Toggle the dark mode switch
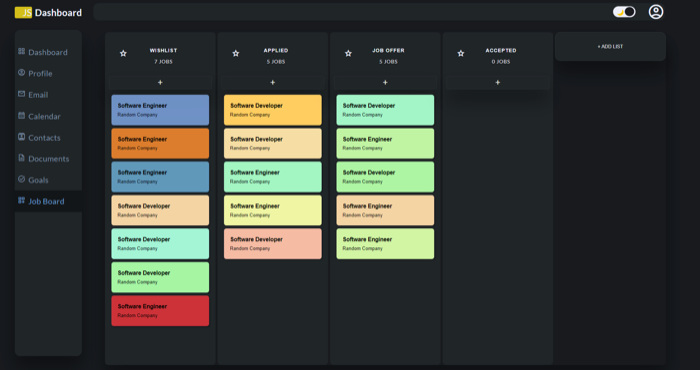This screenshot has width=700, height=370. tap(624, 12)
